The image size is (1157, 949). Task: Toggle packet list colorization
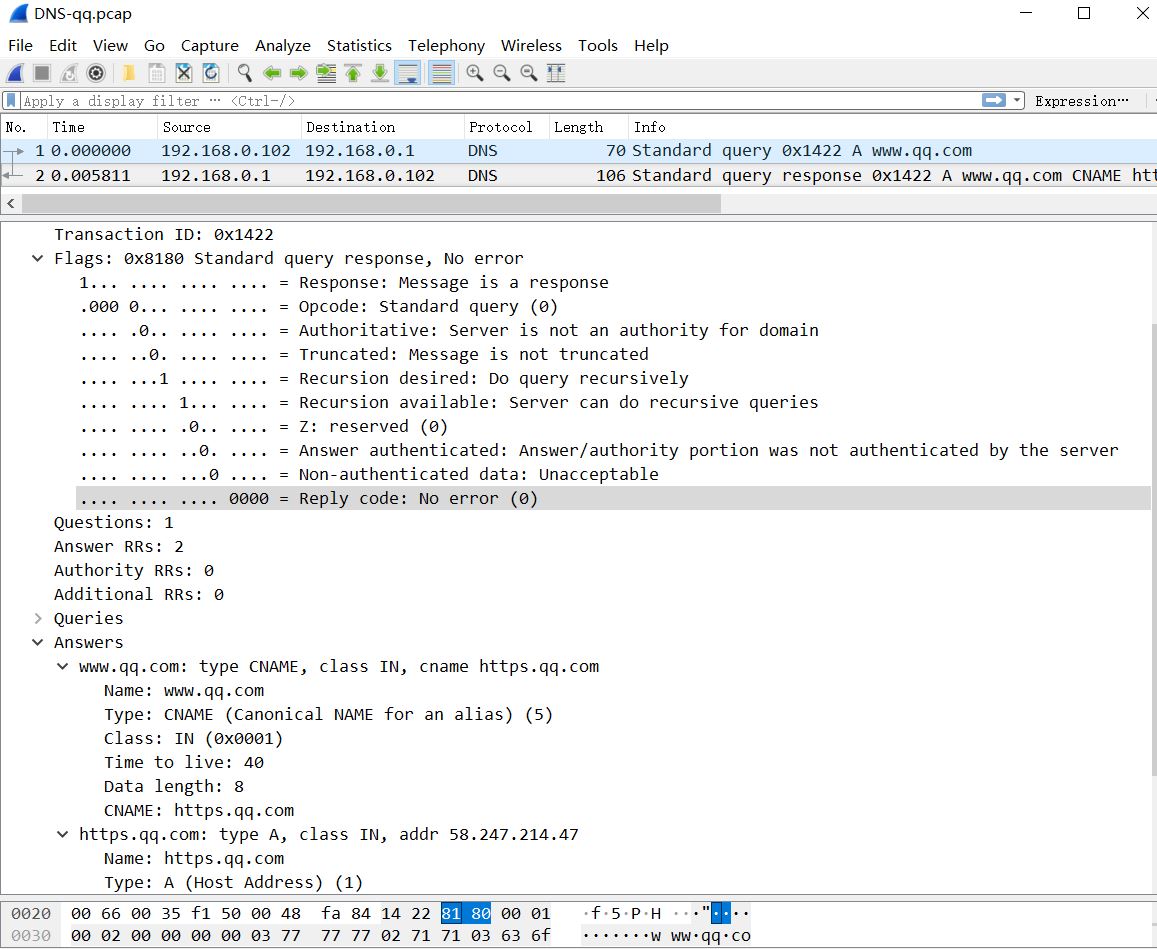441,73
